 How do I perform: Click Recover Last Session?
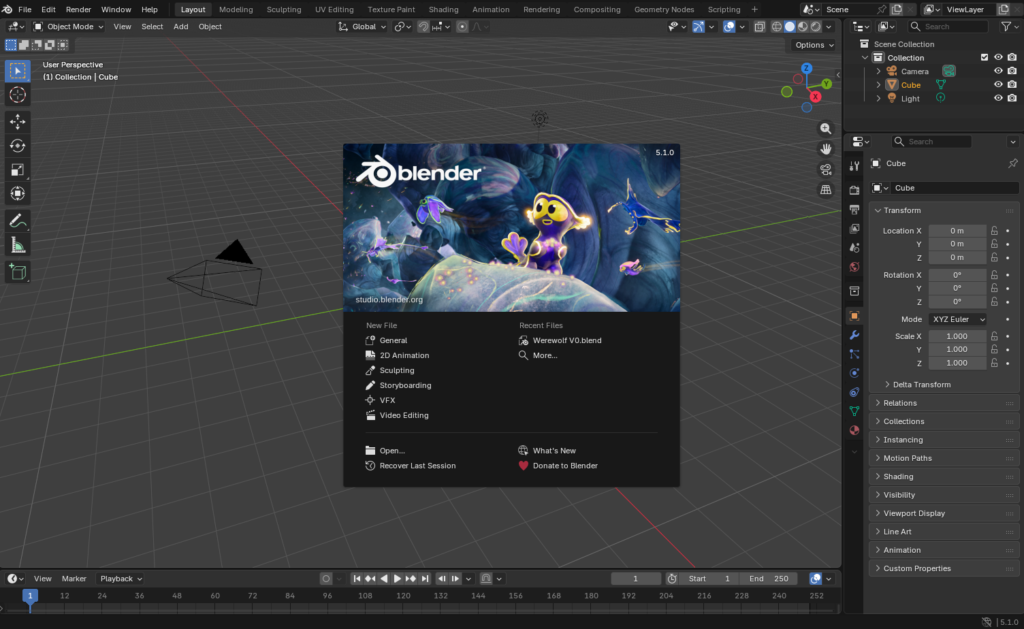[x=417, y=466]
